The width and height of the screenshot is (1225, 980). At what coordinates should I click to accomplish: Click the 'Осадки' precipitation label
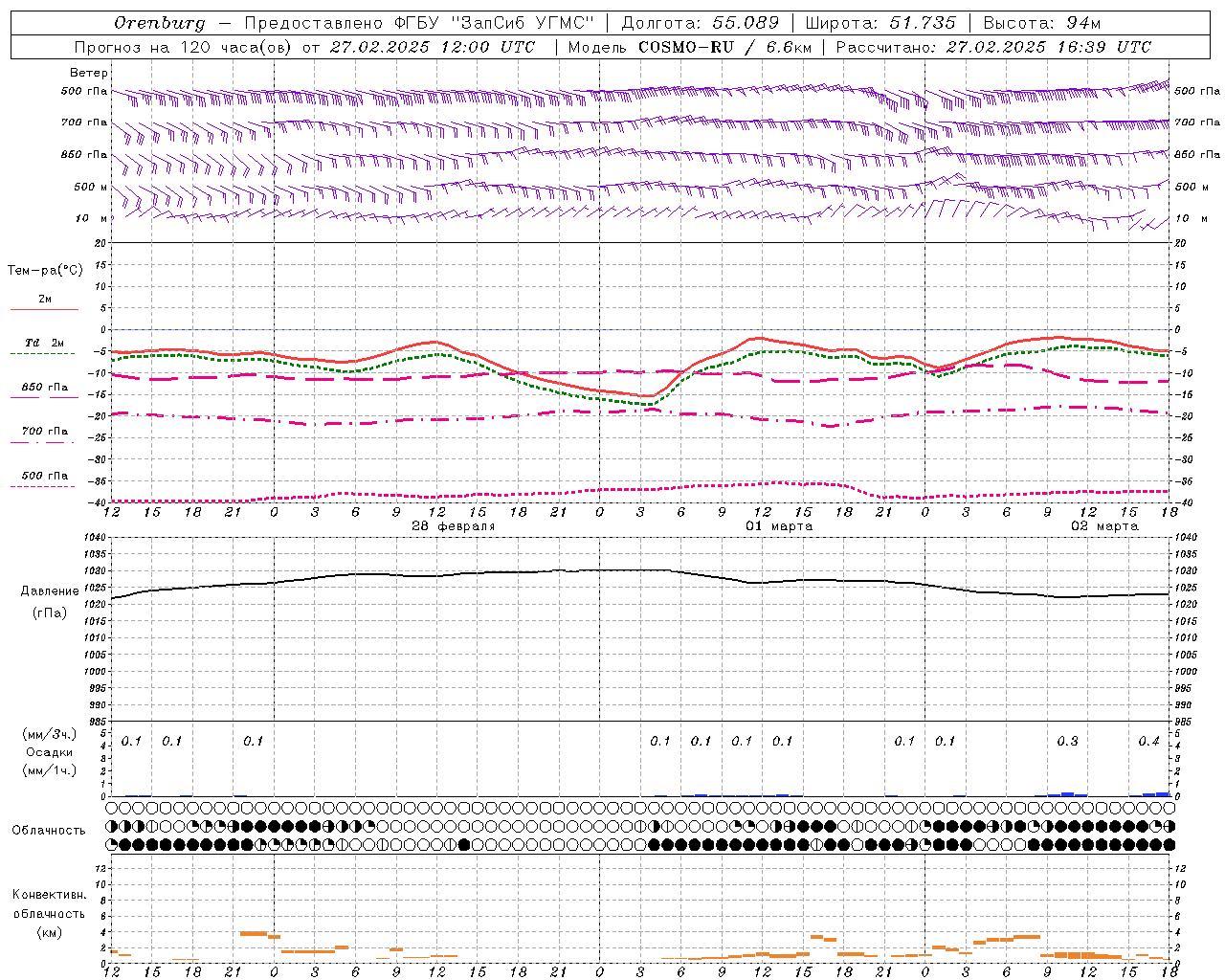(50, 752)
